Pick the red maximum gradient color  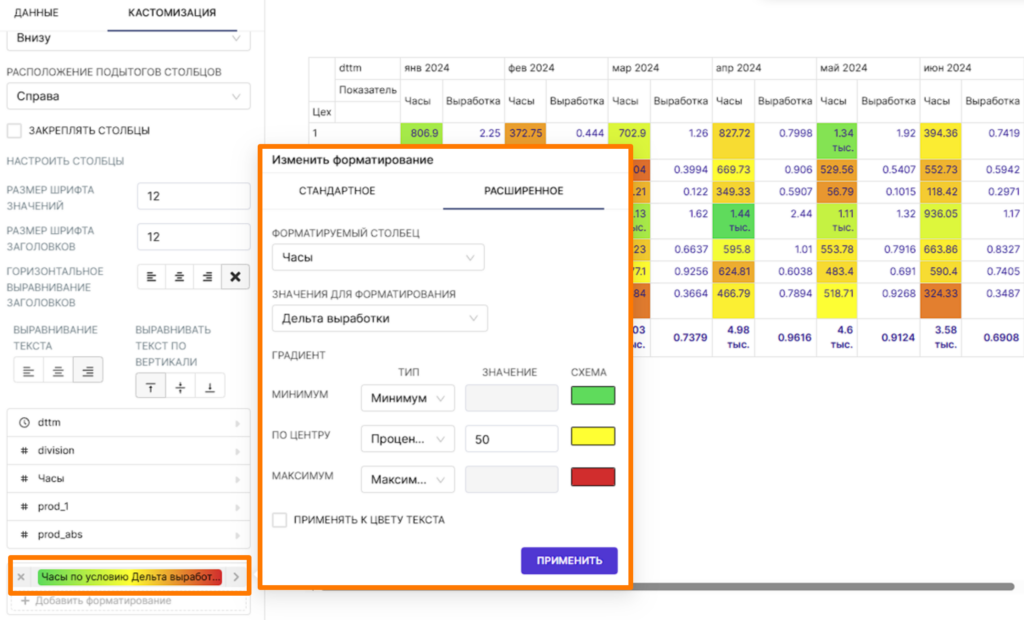pos(593,477)
